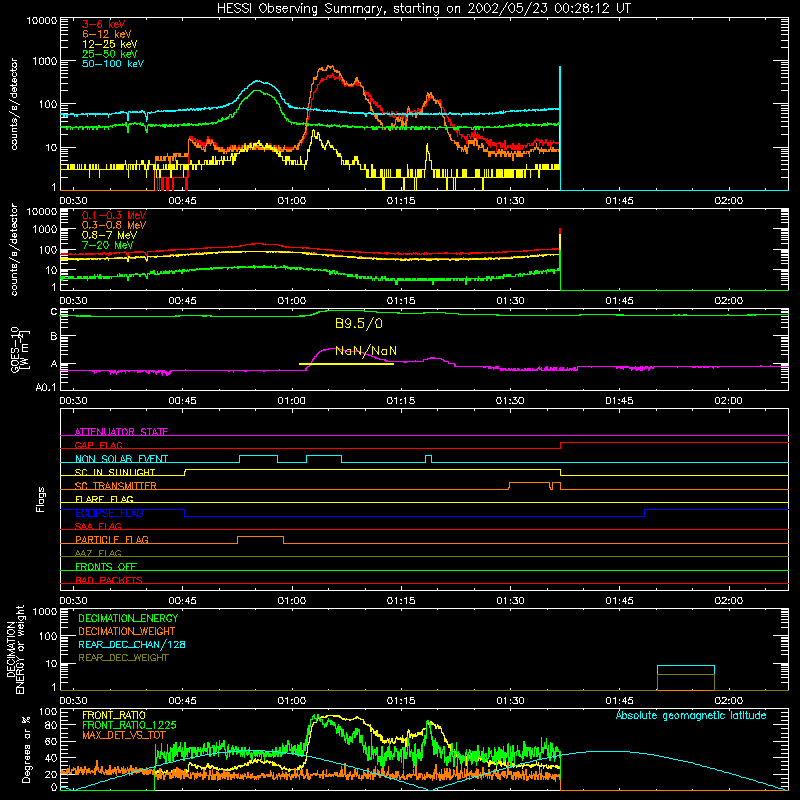The image size is (800, 800).
Task: Click the SC_TRANSMITTER pulse near 01:32
Action: (530, 486)
